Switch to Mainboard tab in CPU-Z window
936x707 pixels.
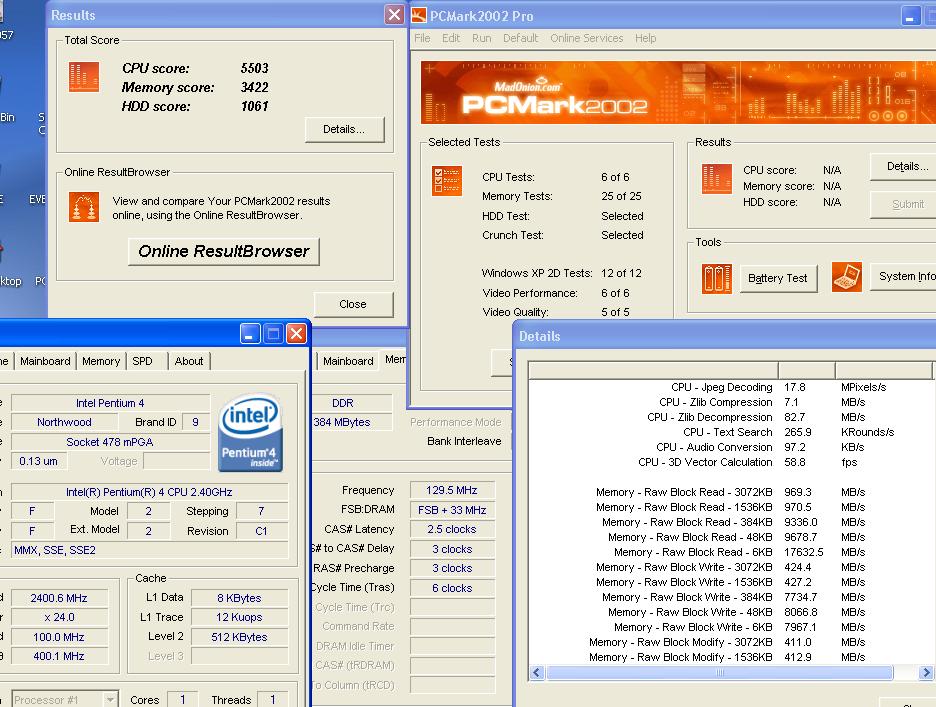(45, 361)
